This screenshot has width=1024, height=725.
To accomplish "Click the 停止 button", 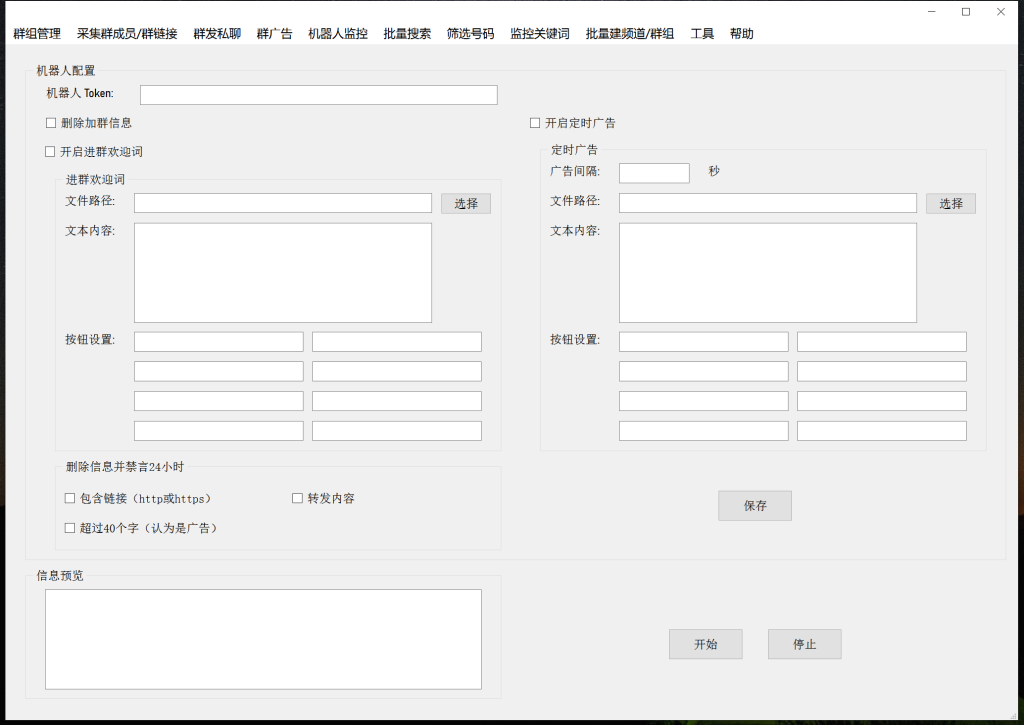I will [x=804, y=643].
